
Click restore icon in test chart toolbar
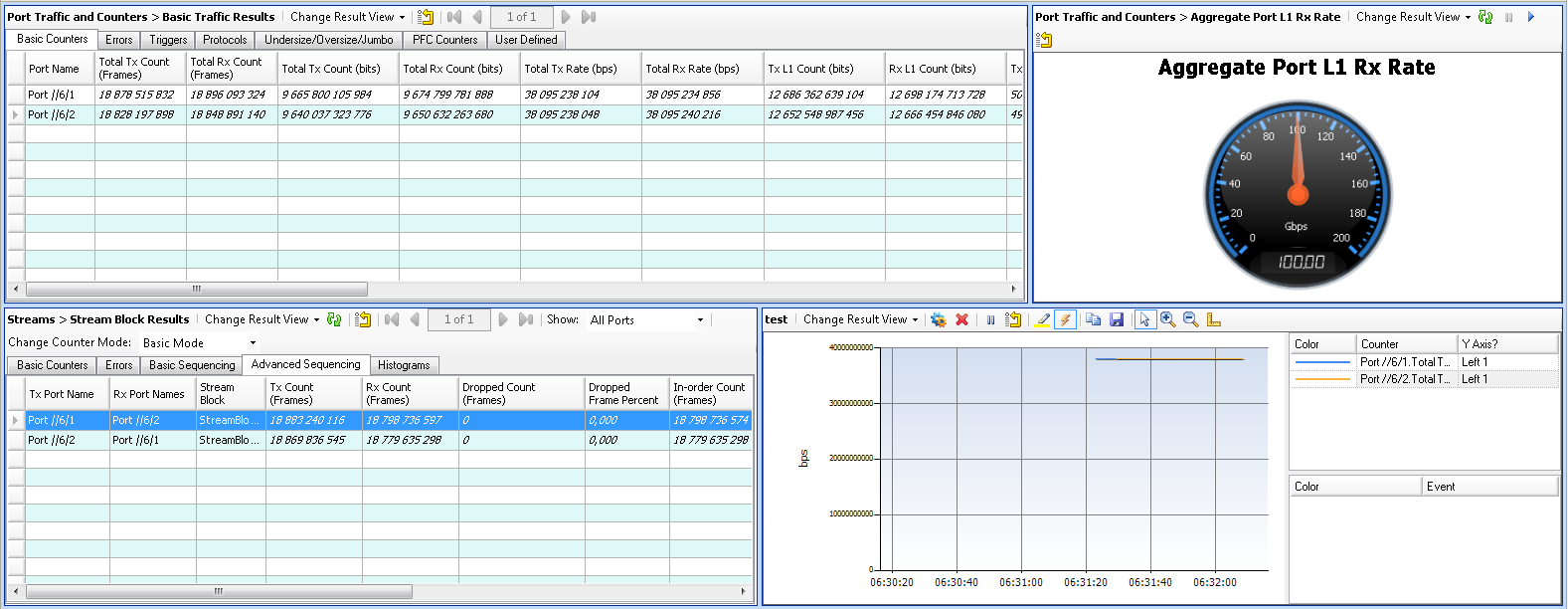tap(1013, 319)
